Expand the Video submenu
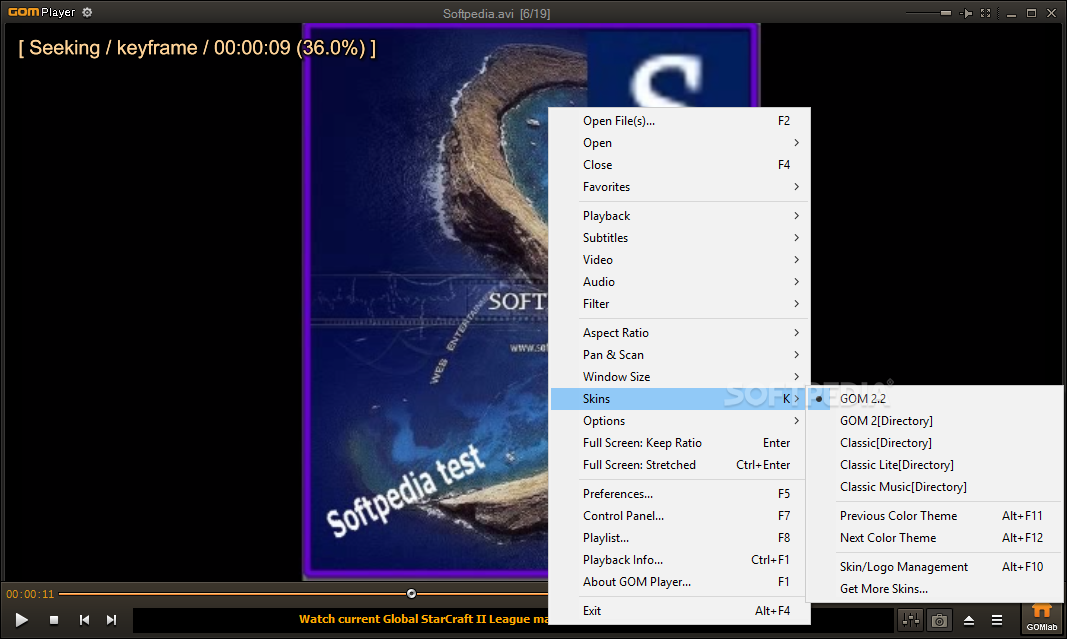 pyautogui.click(x=679, y=259)
